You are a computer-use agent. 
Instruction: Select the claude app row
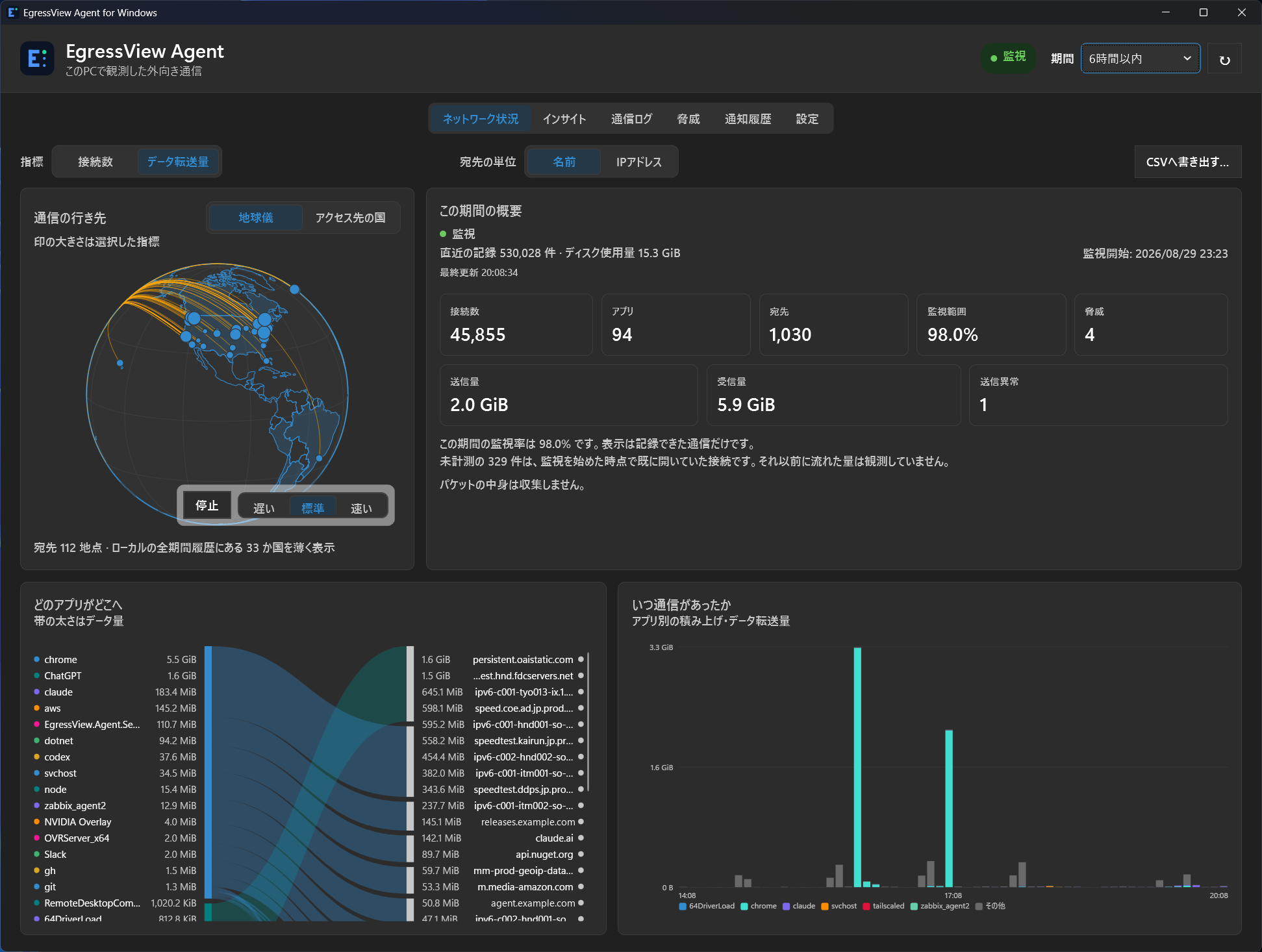coord(115,692)
